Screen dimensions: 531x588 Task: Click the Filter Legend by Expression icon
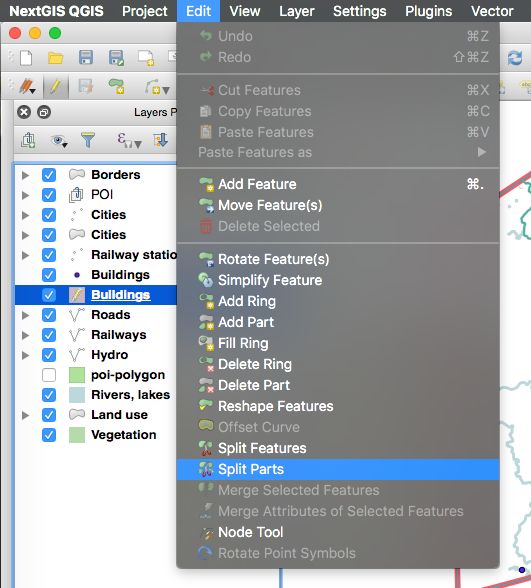[129, 140]
